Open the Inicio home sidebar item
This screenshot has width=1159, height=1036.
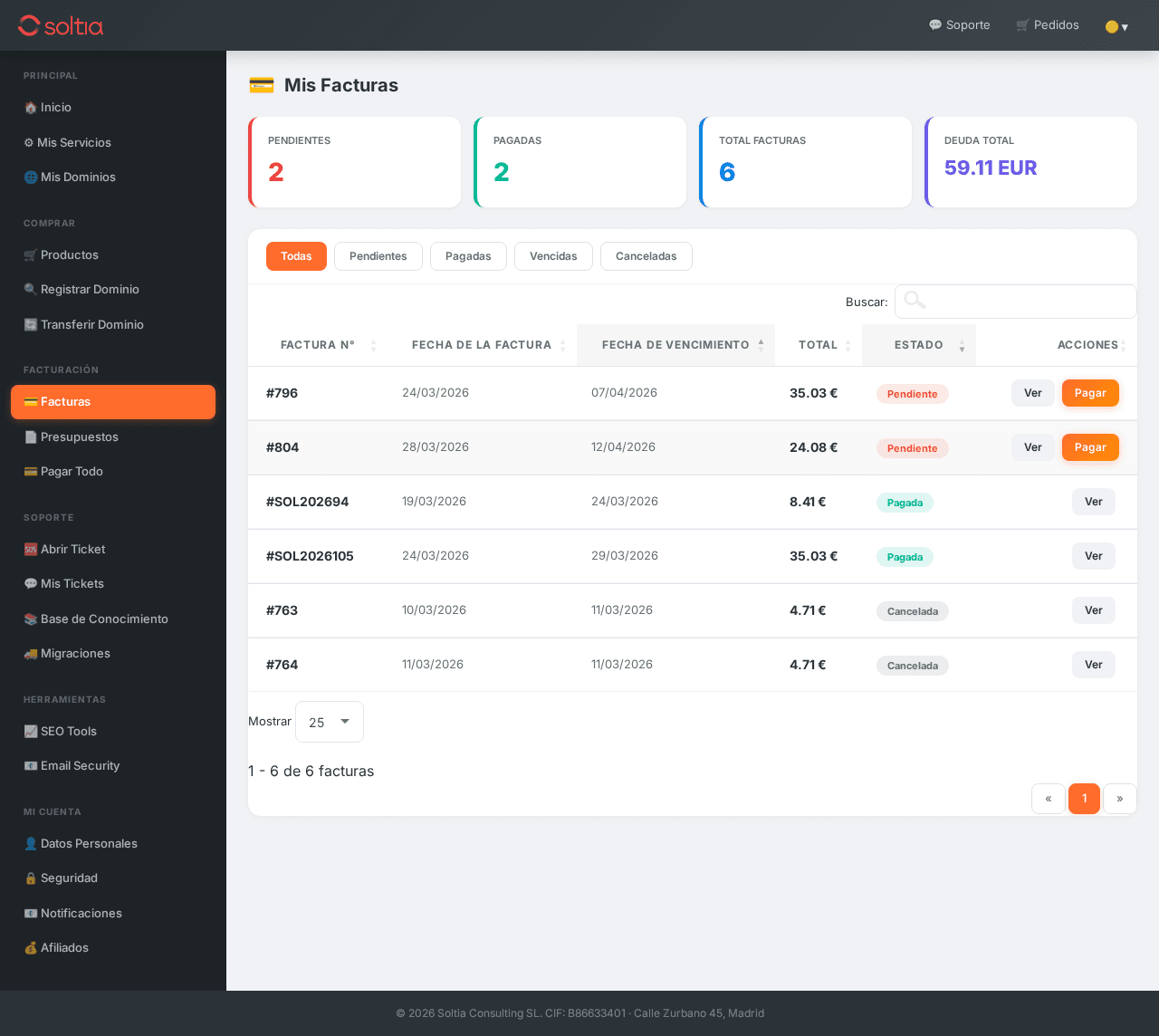pos(55,107)
